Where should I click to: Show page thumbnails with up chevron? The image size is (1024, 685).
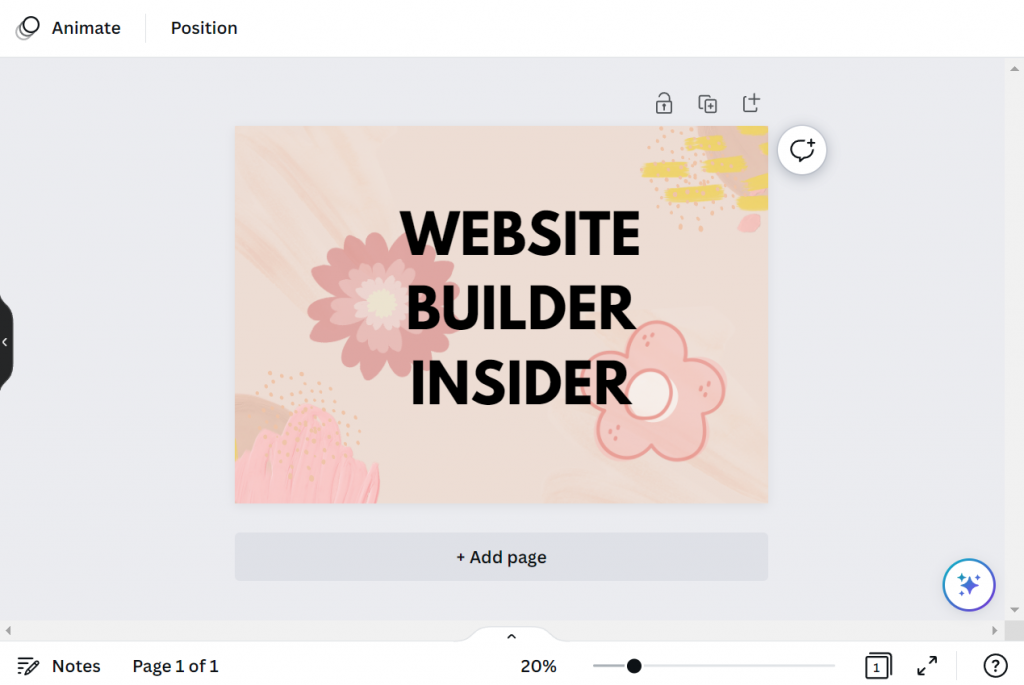click(x=511, y=636)
